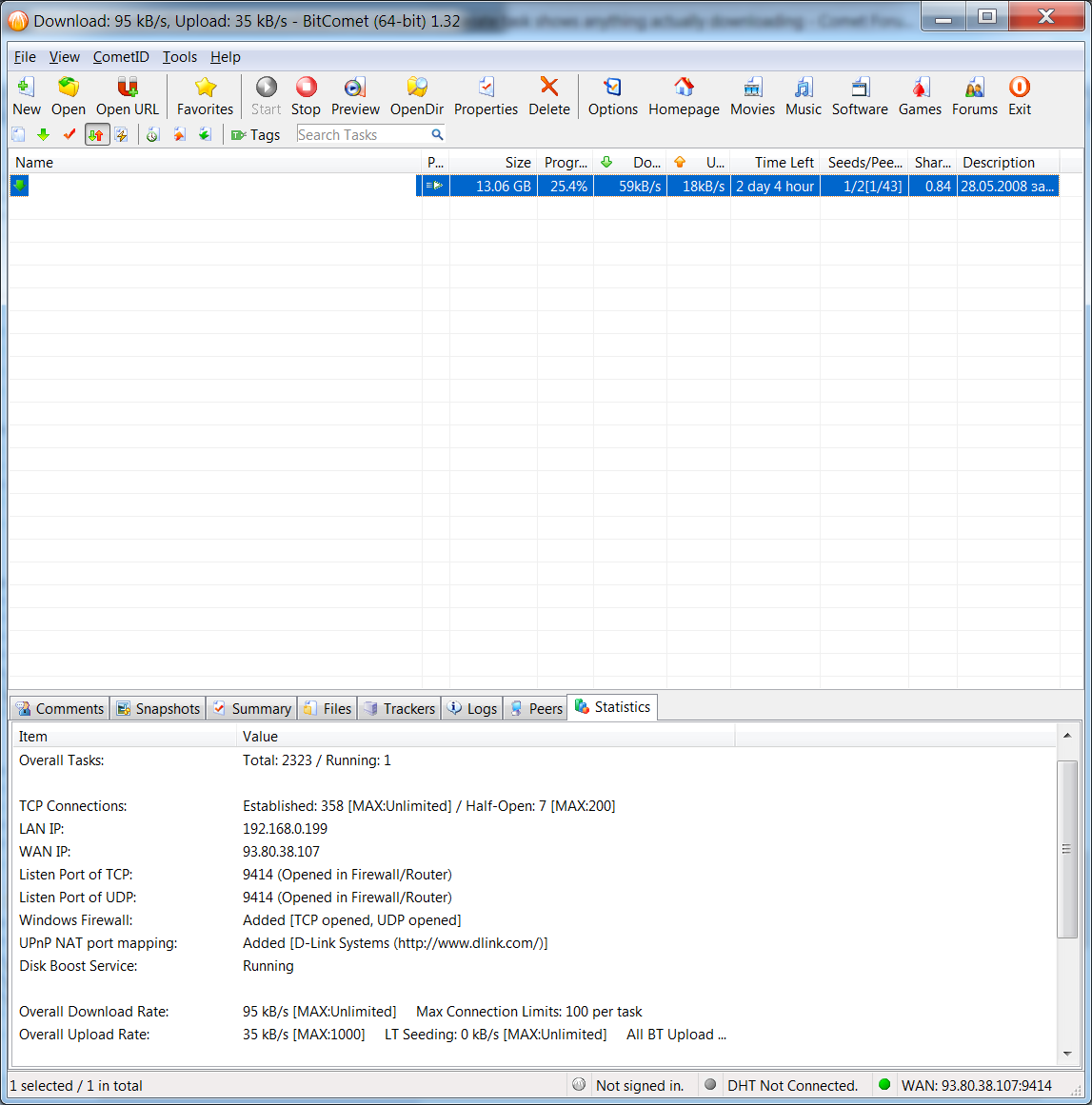The width and height of the screenshot is (1092, 1105).
Task: Sort tasks by Size column
Action: (493, 163)
